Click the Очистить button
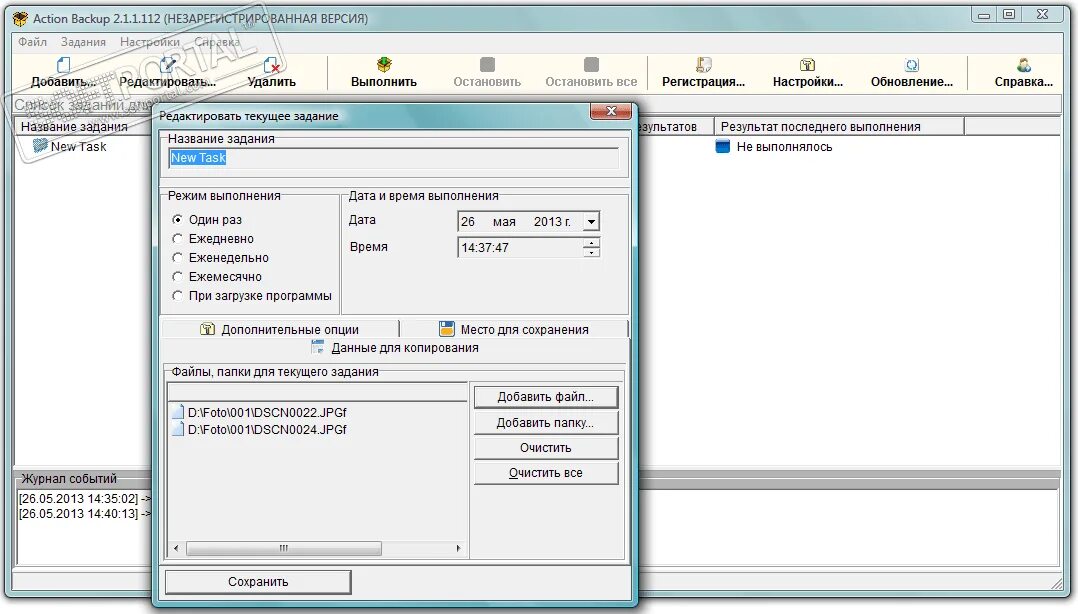 (546, 448)
